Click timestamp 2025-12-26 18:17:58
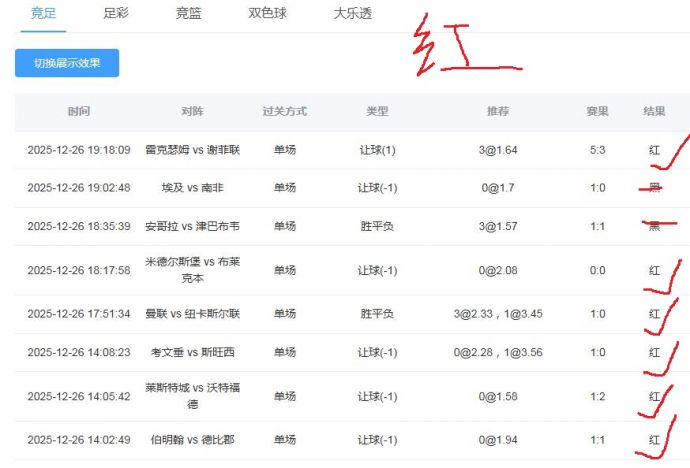Screen dimensions: 690x468 coord(79,270)
